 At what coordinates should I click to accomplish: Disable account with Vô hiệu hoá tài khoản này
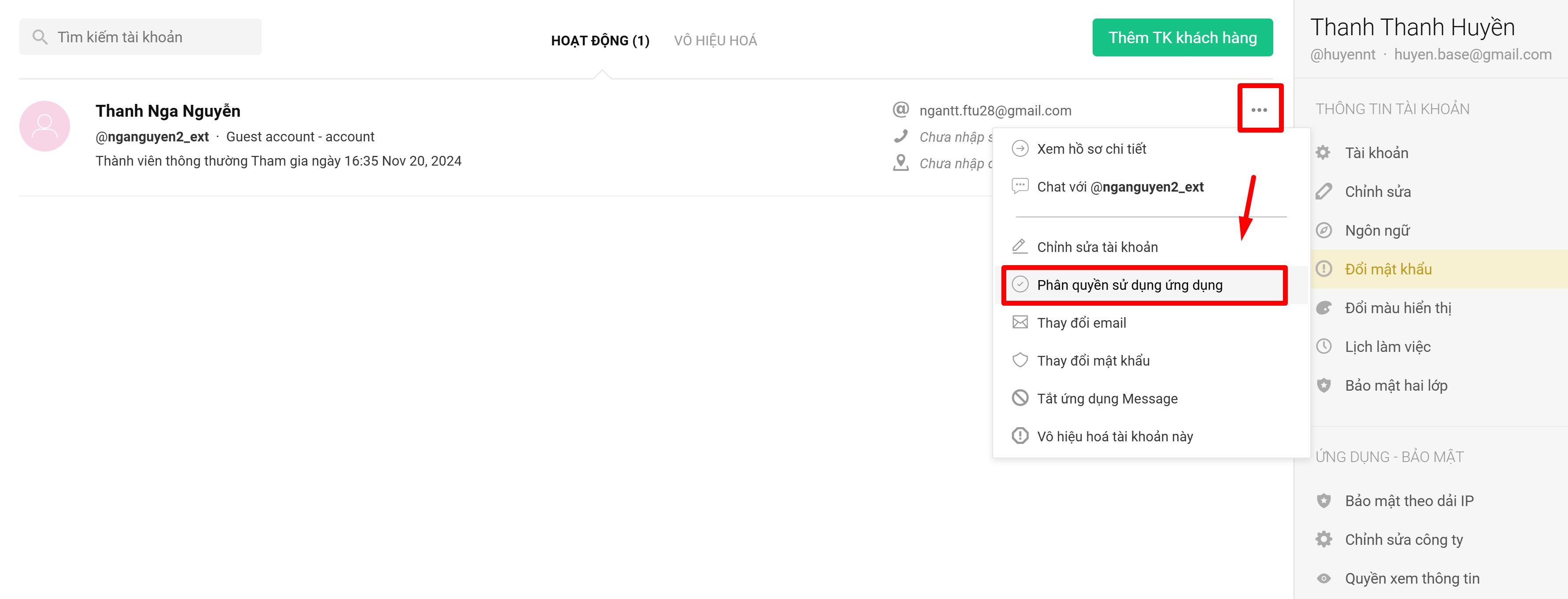(1114, 436)
